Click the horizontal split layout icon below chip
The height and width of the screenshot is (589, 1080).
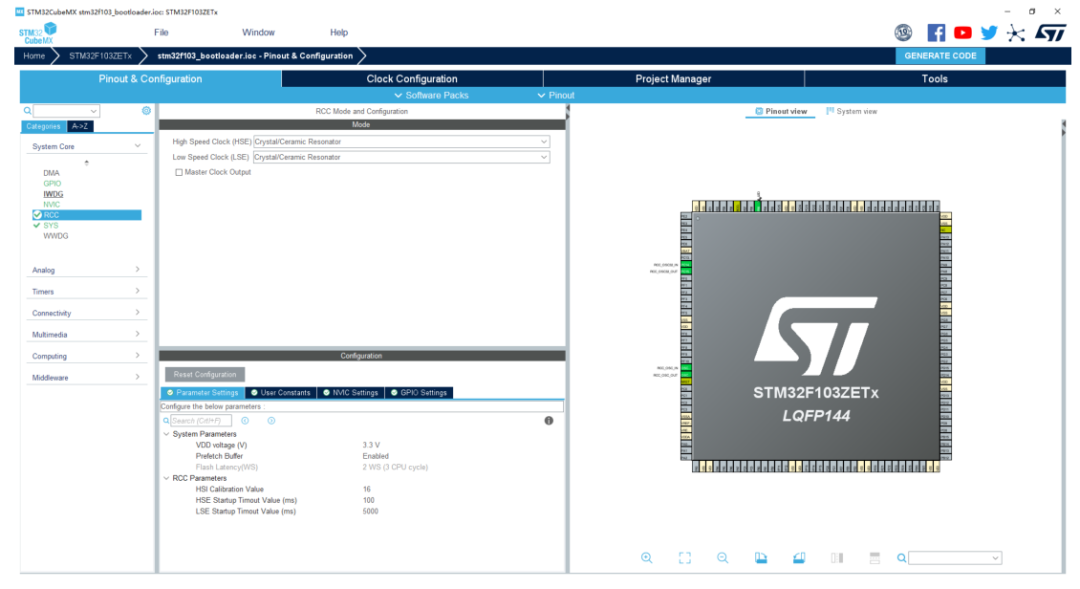875,558
